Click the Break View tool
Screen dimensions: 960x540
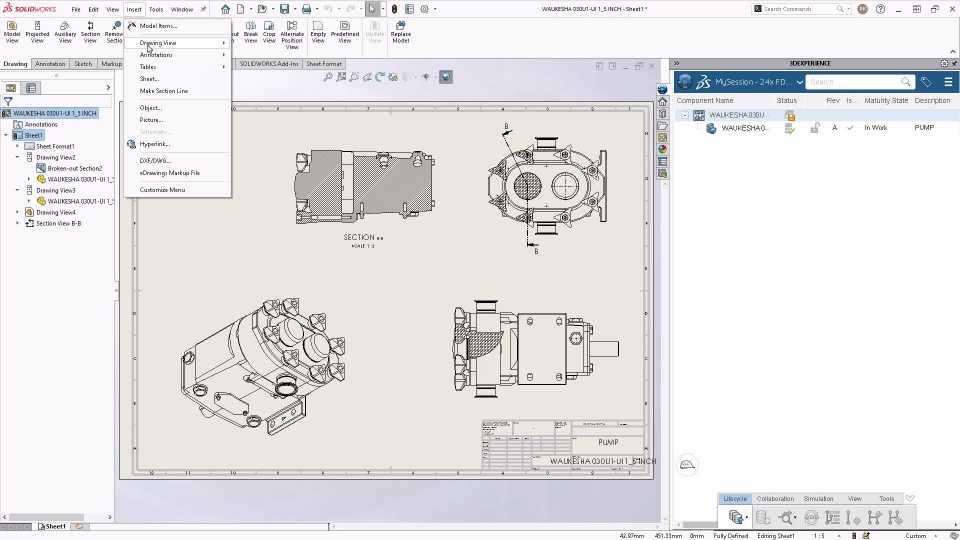tap(251, 32)
